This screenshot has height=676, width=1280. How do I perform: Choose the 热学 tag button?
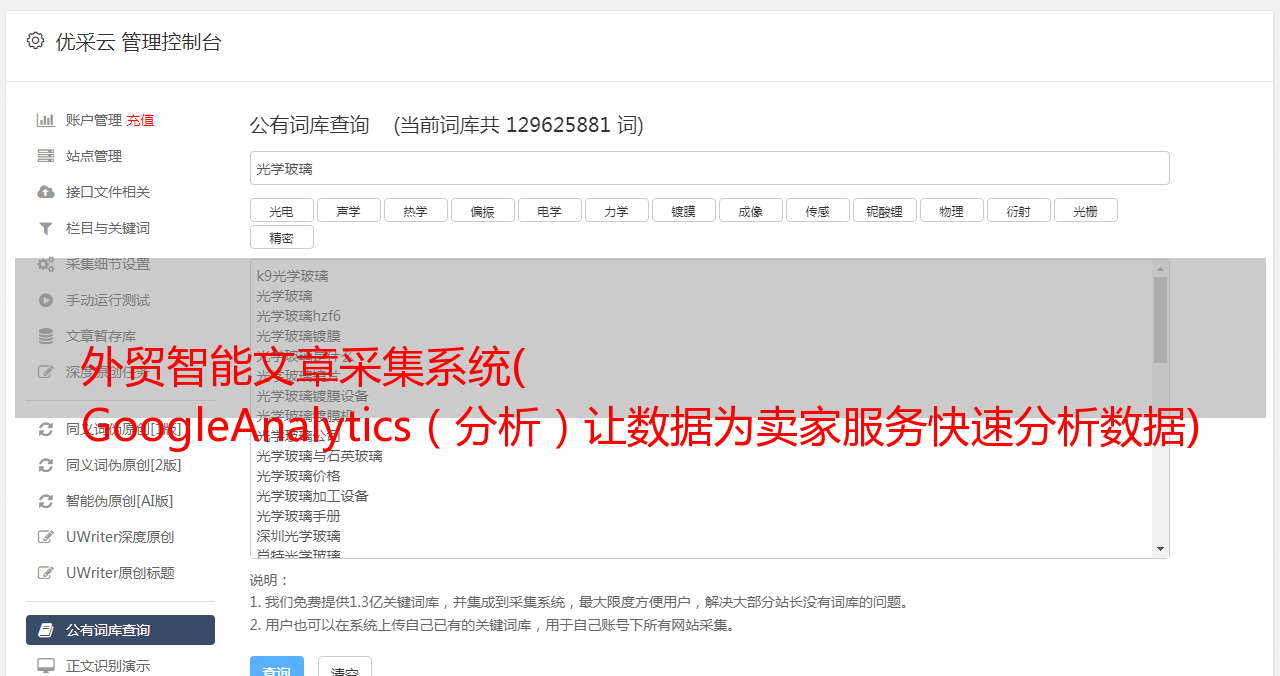pyautogui.click(x=416, y=210)
